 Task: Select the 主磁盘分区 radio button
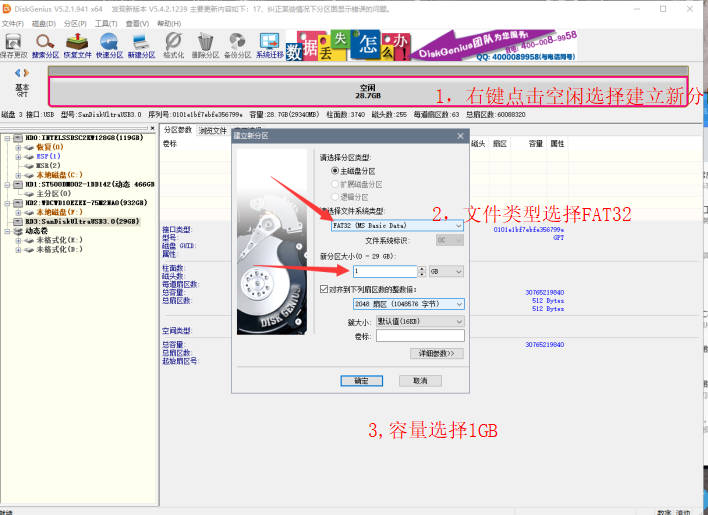[335, 171]
